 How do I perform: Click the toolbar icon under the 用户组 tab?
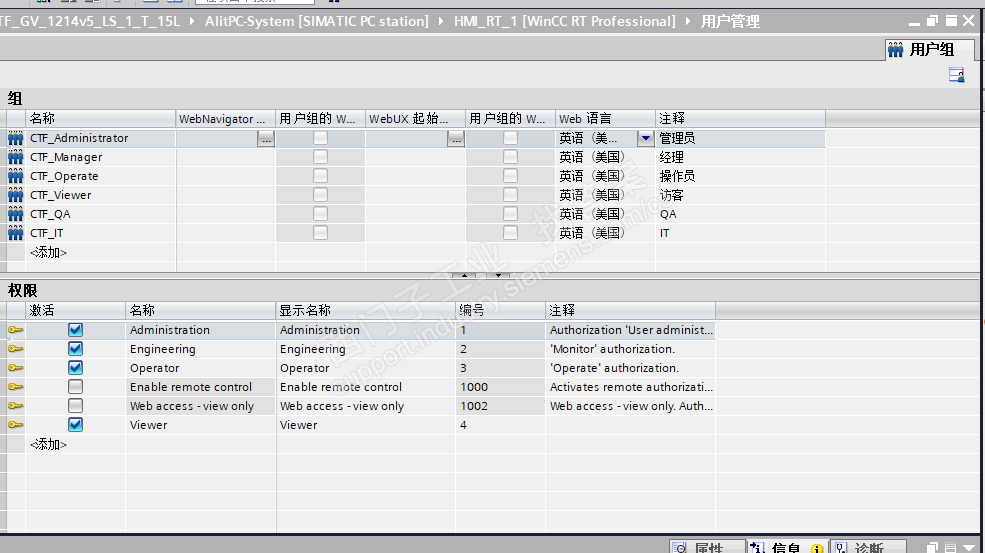(x=957, y=75)
